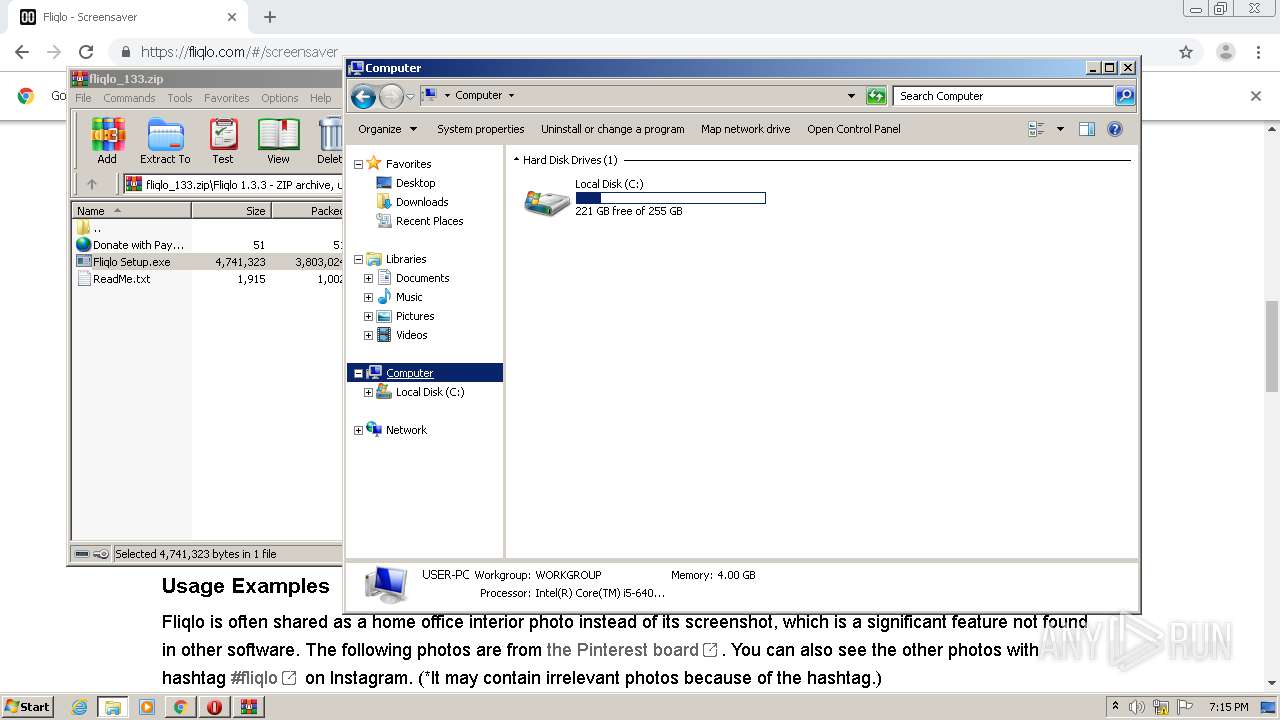Go up one level in WinRAR
Screen dimensions: 1280x720
92,184
